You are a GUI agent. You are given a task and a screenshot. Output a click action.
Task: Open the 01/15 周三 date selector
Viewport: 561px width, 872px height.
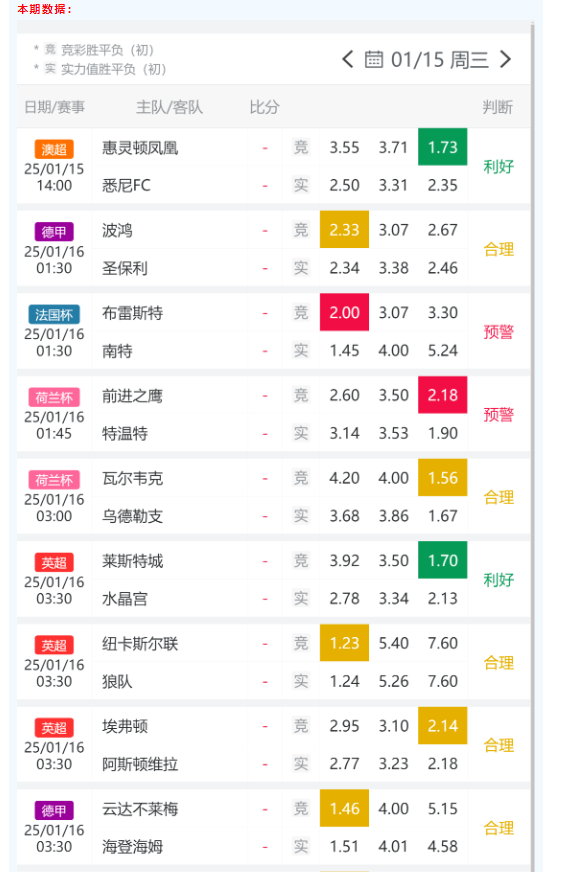tap(440, 60)
